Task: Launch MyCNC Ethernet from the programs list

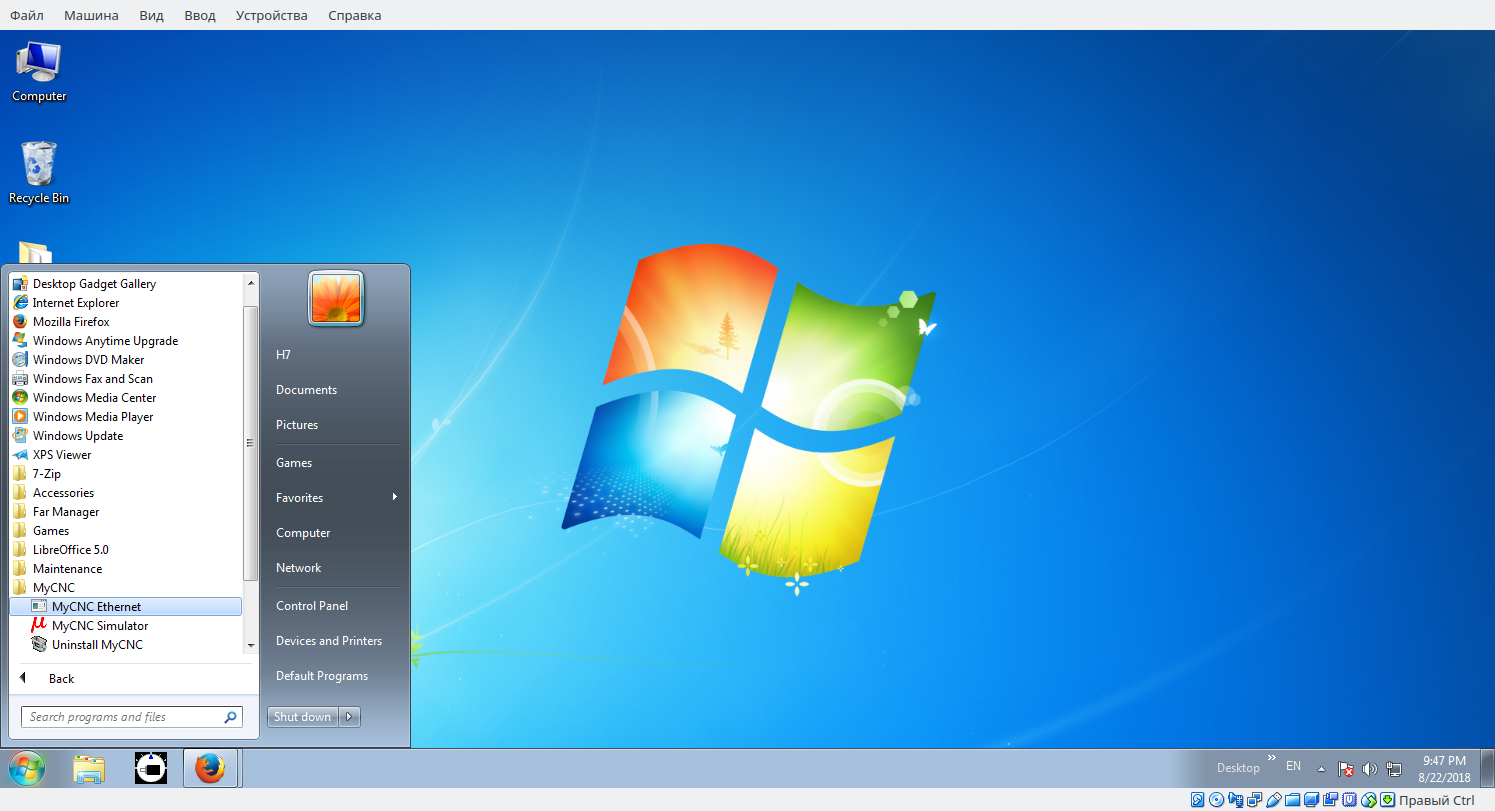Action: 96,607
